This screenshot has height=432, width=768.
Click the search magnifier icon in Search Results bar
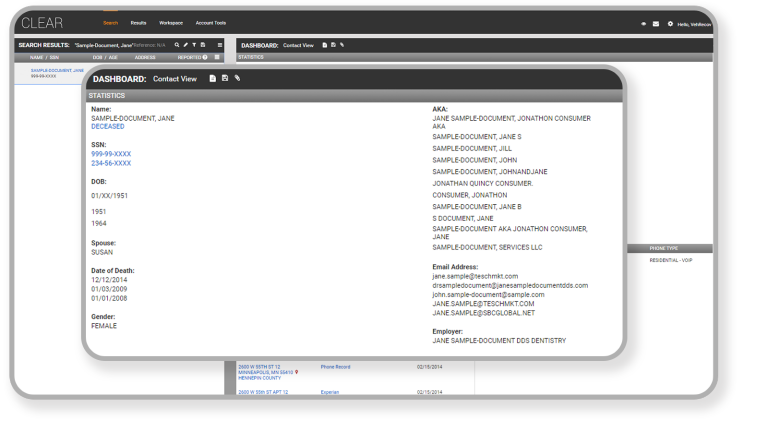[x=177, y=45]
